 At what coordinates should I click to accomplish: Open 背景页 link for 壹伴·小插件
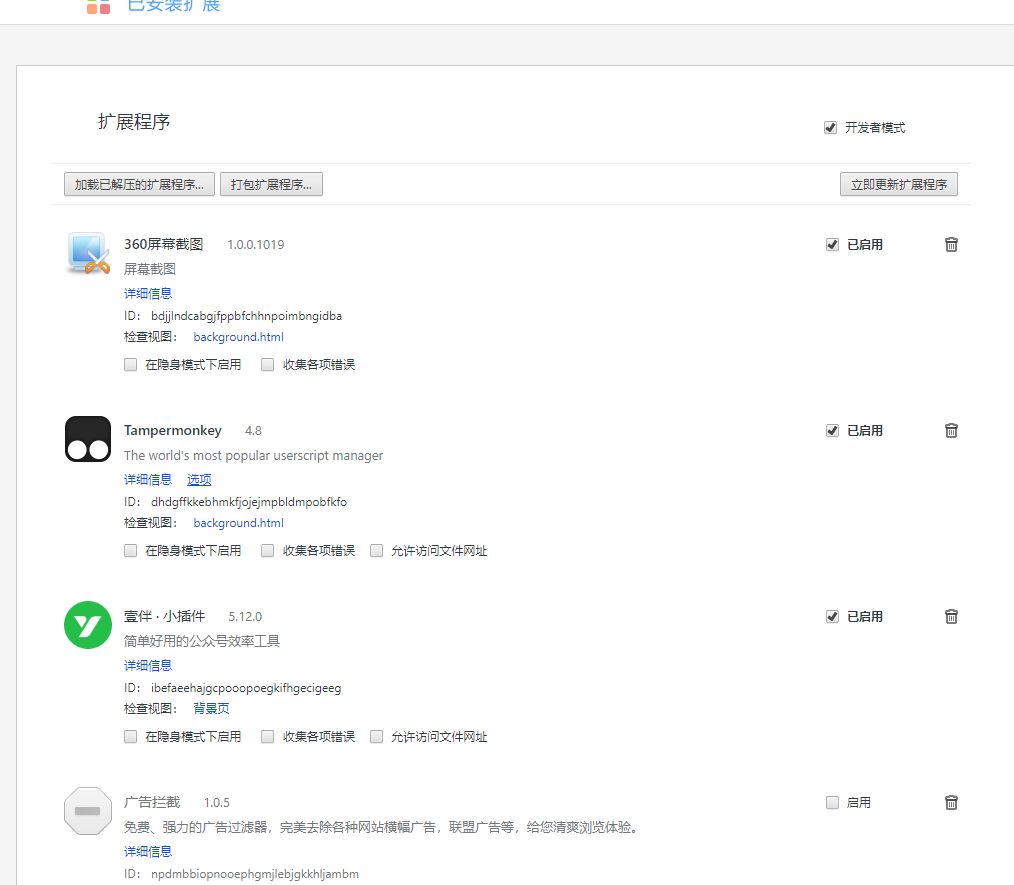tap(211, 709)
